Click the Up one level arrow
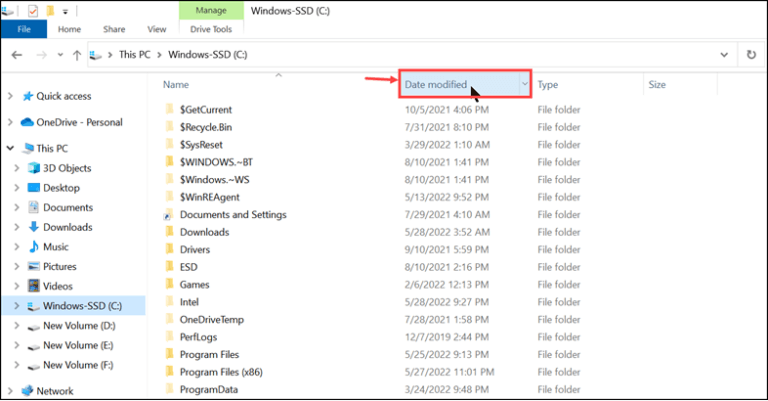This screenshot has height=401, width=768. pos(76,54)
